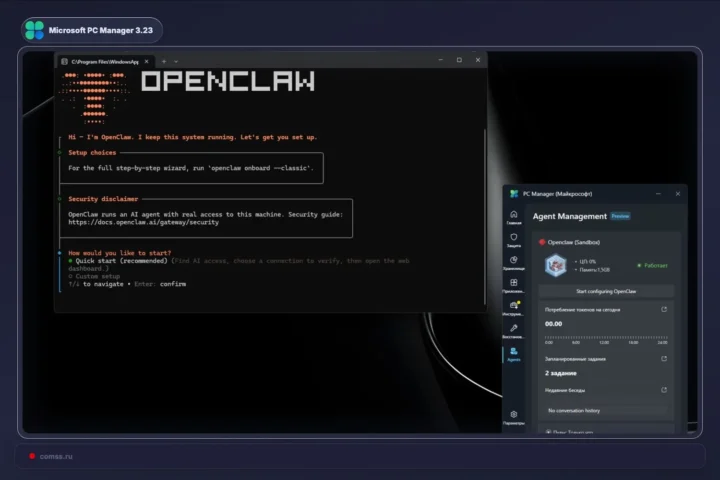720x480 pixels.
Task: Open the Защита protection shield section
Action: coord(514,240)
